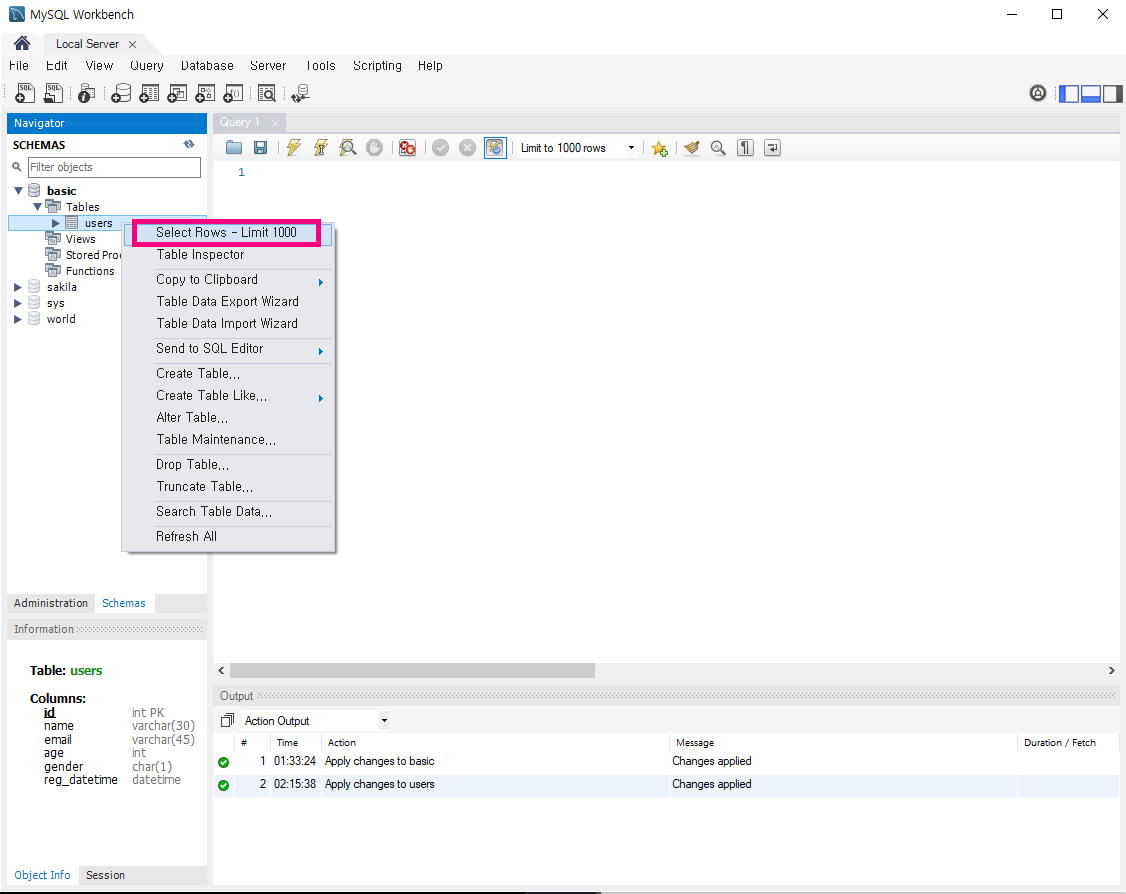
Task: Beautify the query with the broom icon
Action: click(692, 148)
